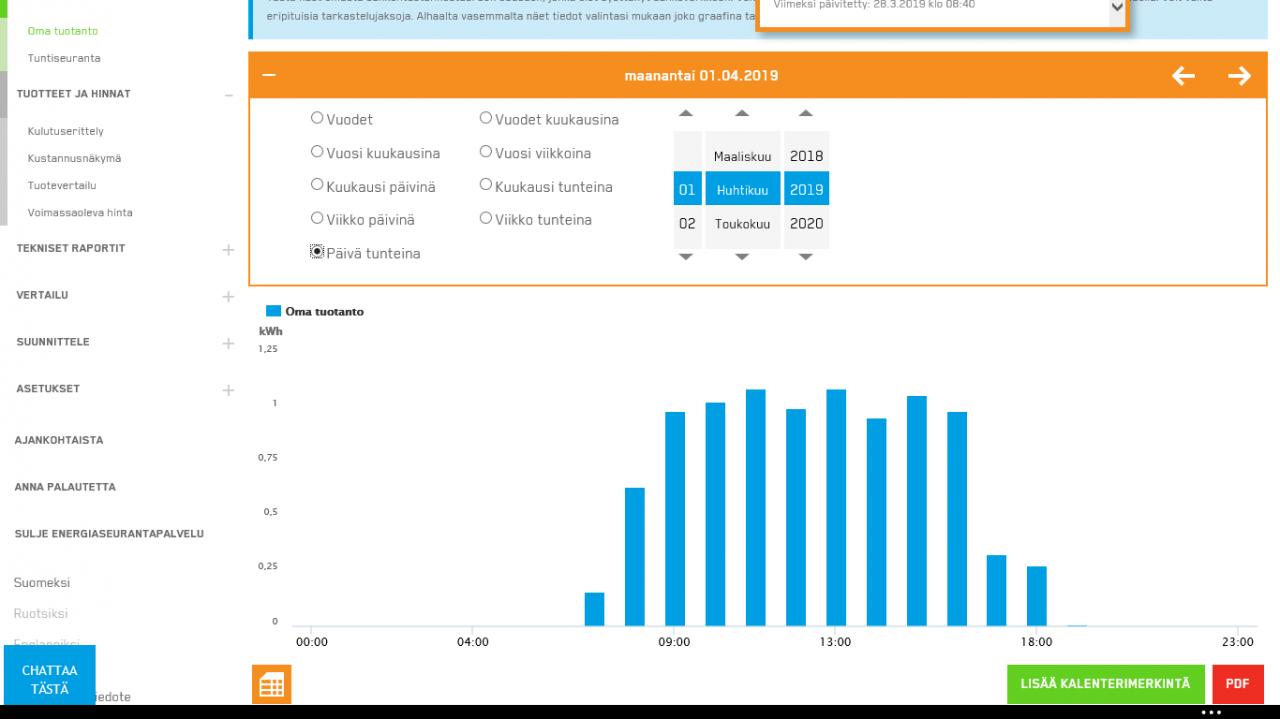Select Viikko päivinä radio option
Screen dimensions: 1280x719
point(317,218)
